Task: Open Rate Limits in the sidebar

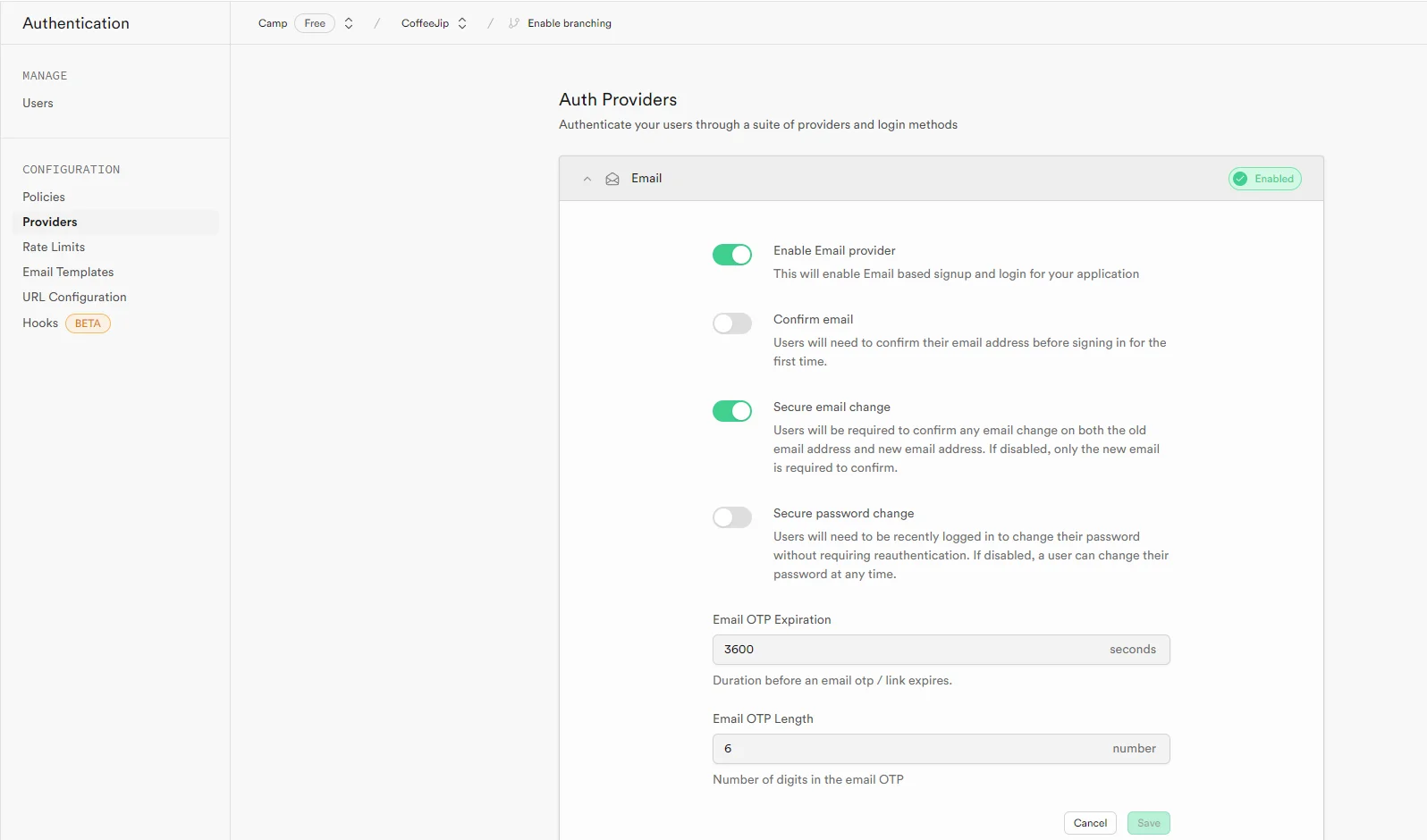Action: (54, 247)
